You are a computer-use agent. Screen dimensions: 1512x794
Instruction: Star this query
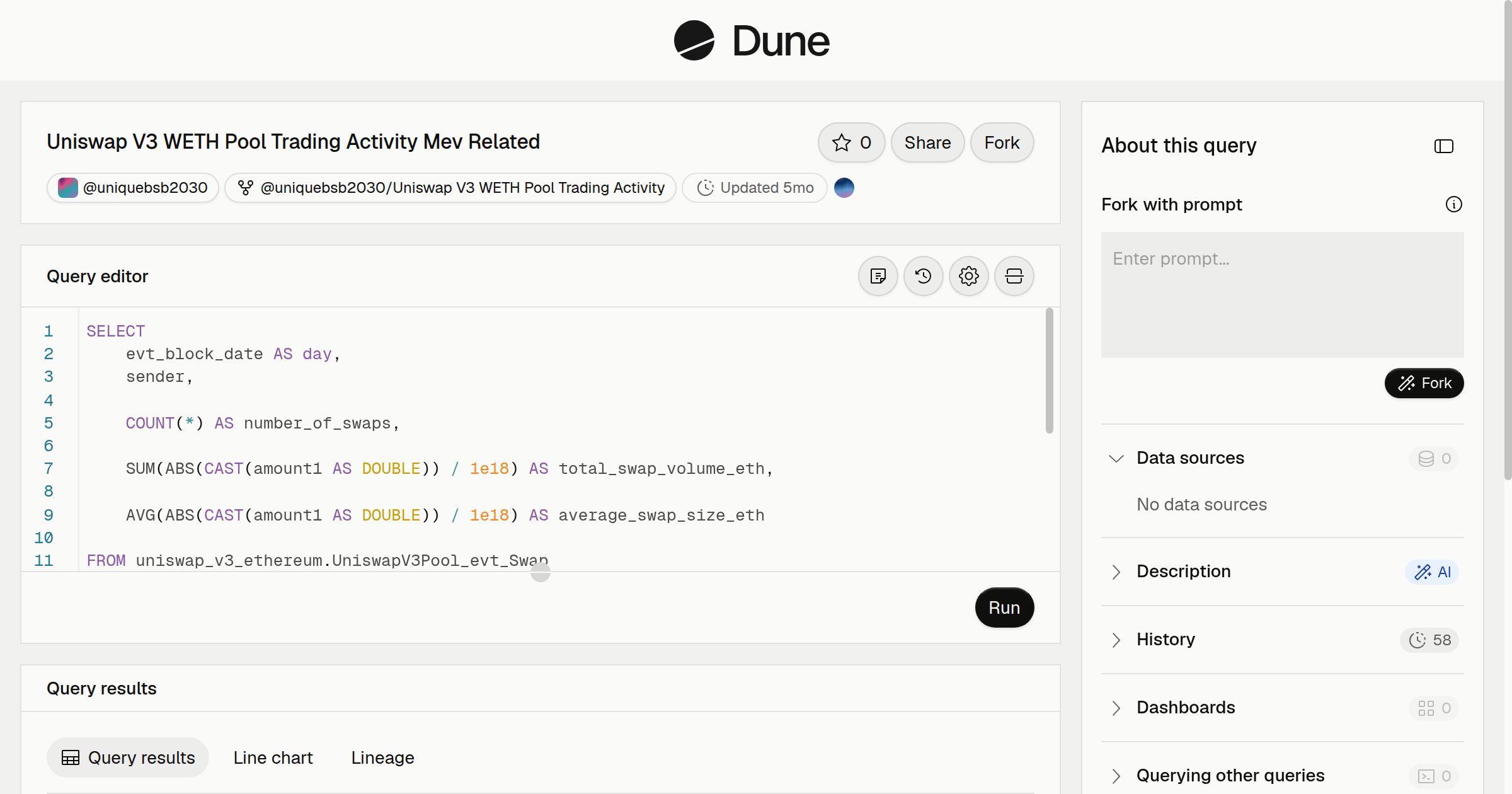pos(851,142)
